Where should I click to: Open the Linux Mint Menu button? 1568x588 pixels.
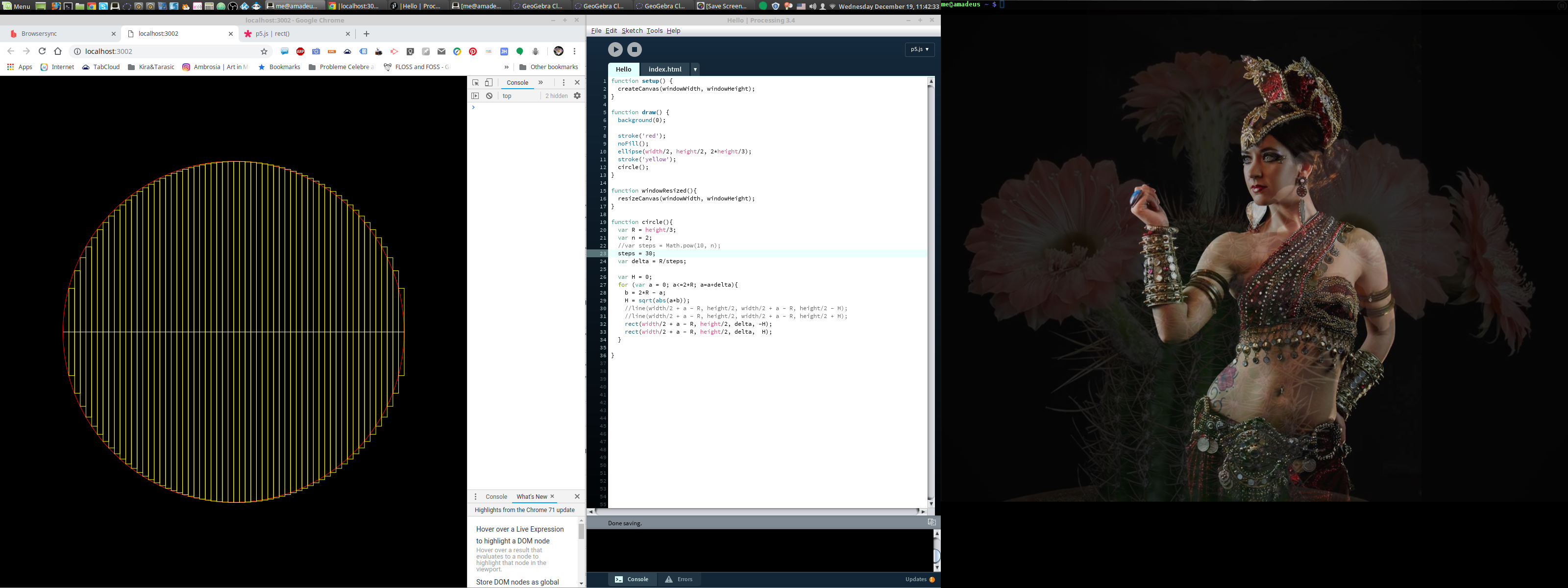pyautogui.click(x=17, y=6)
